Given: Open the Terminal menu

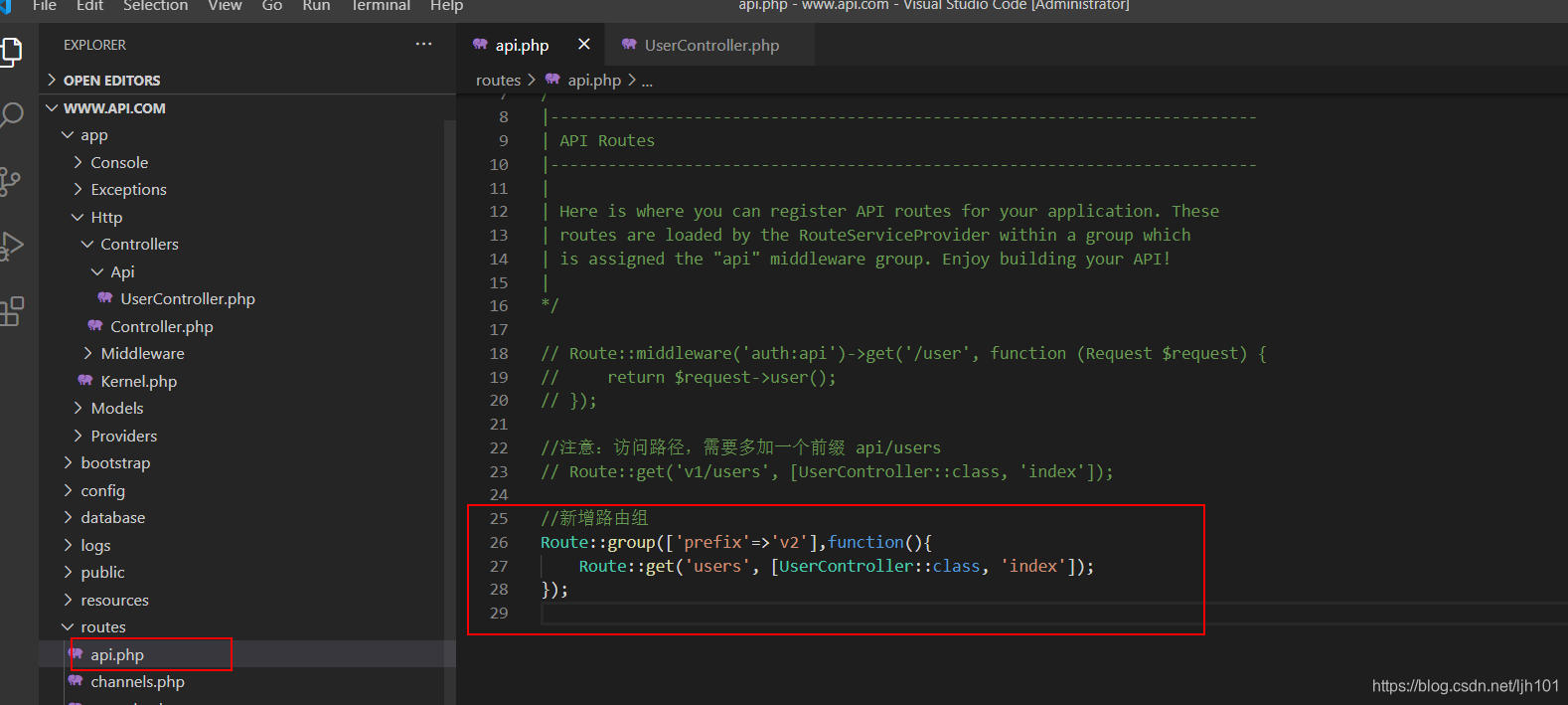Looking at the screenshot, I should point(381,5).
